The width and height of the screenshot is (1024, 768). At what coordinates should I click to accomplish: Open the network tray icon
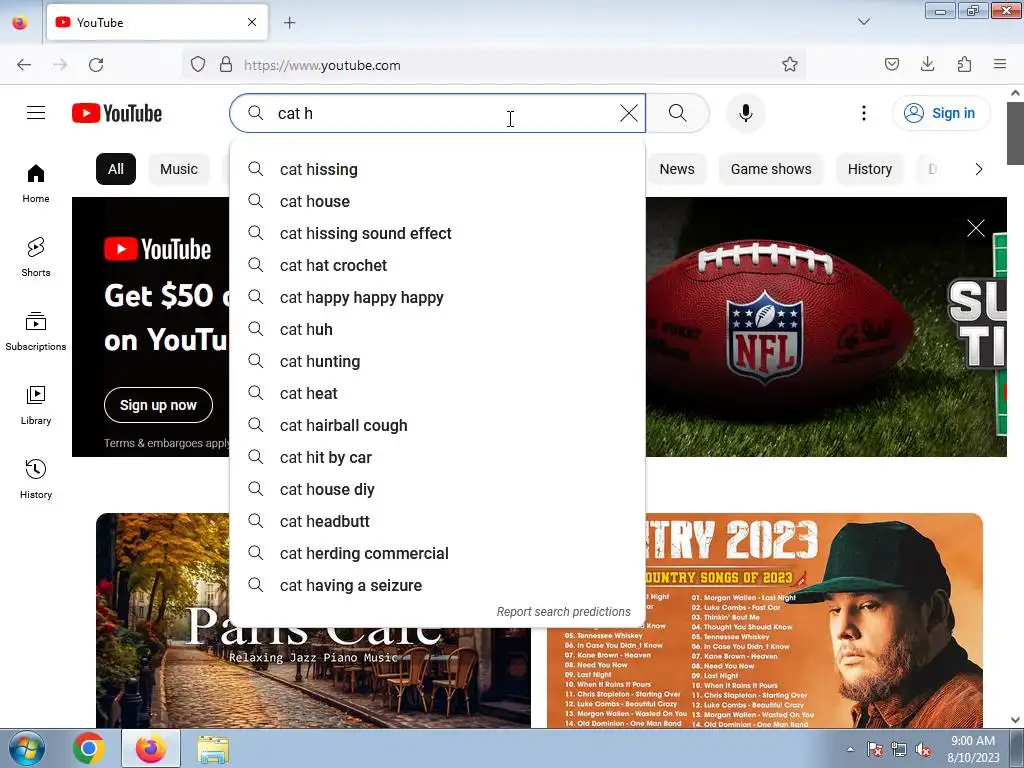click(899, 750)
